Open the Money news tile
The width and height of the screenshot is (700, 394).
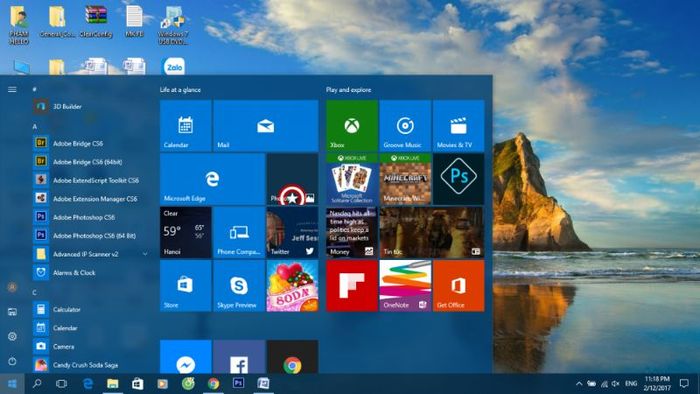352,232
